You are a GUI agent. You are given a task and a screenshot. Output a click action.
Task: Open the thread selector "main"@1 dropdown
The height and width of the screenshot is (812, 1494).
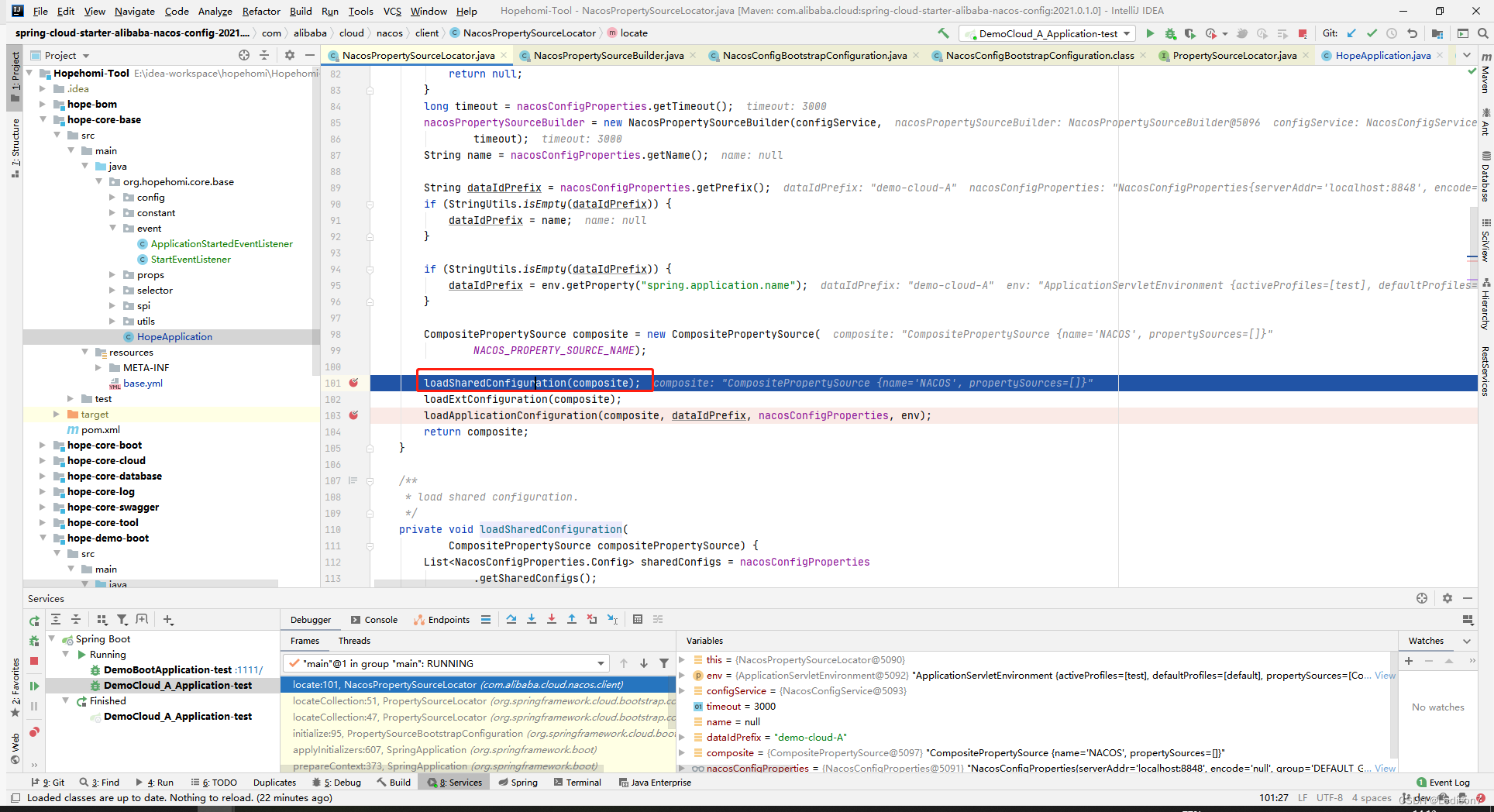pos(446,663)
